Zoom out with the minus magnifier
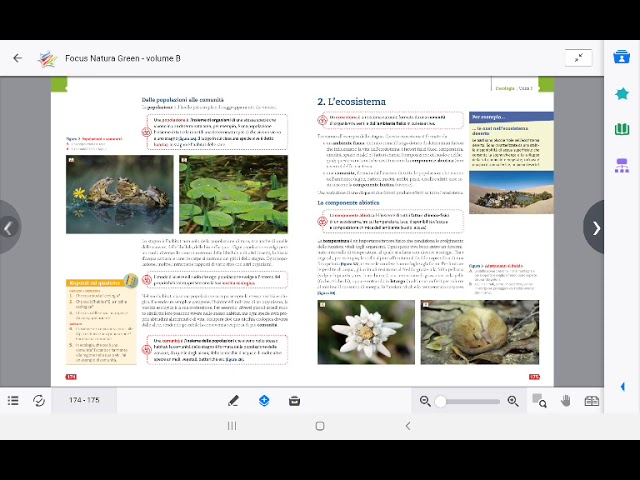Screen dimensions: 640x480 tap(425, 401)
